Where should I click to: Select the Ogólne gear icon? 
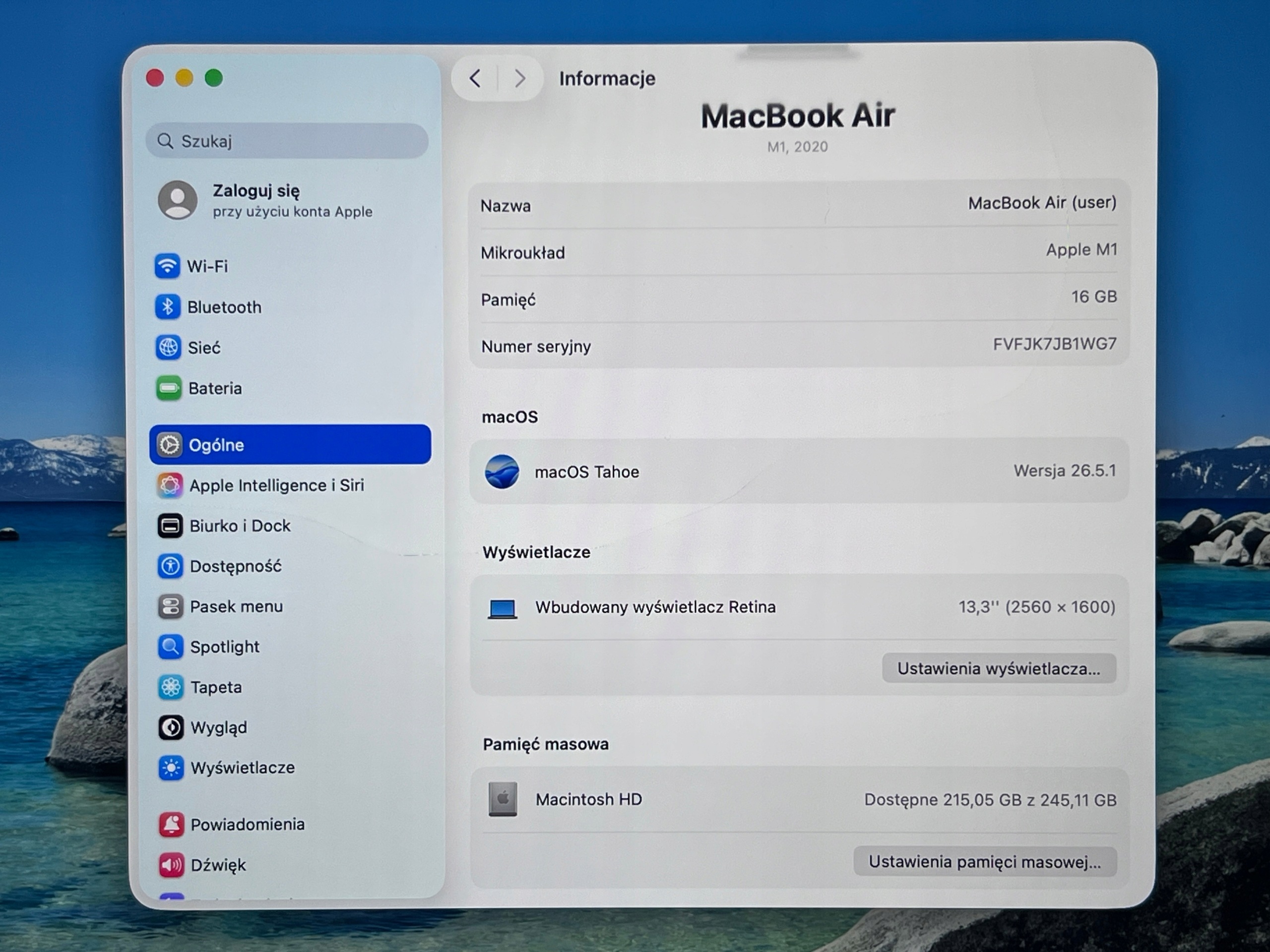[169, 445]
